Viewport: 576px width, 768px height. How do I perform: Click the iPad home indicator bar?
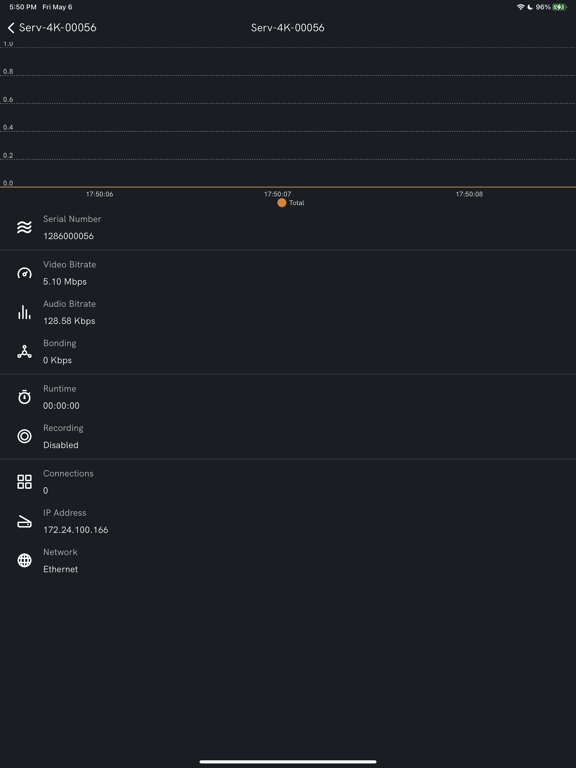pos(288,762)
